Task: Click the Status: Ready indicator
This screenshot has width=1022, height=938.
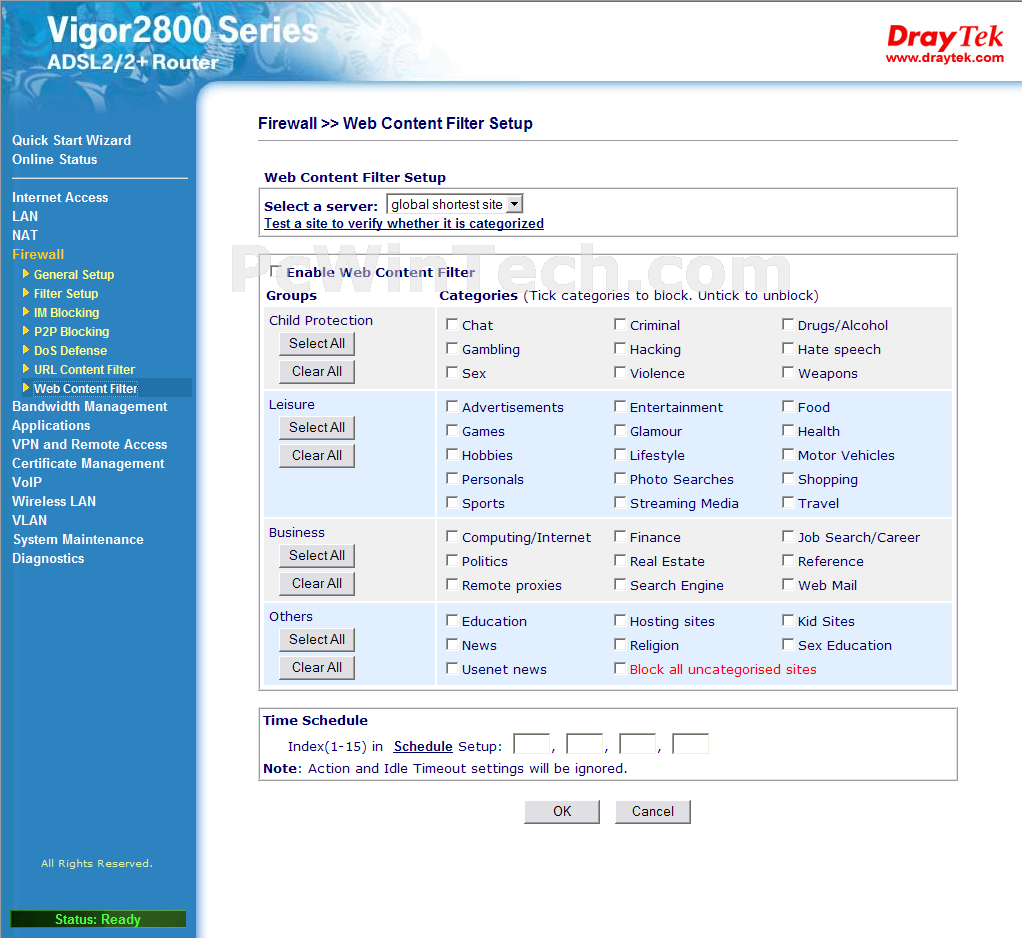Action: click(98, 918)
